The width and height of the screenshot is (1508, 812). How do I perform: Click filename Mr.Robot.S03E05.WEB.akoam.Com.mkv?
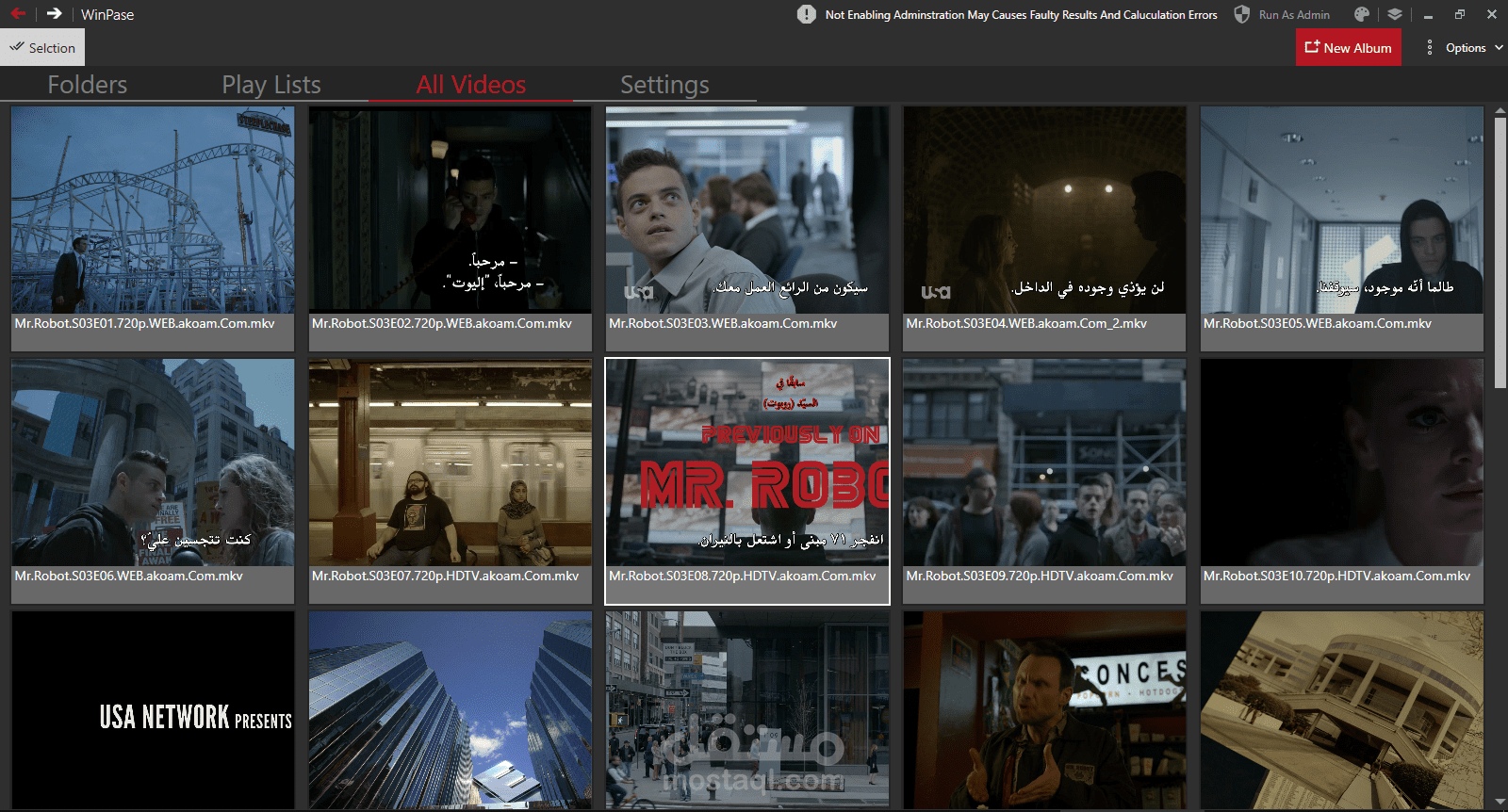tap(1318, 323)
